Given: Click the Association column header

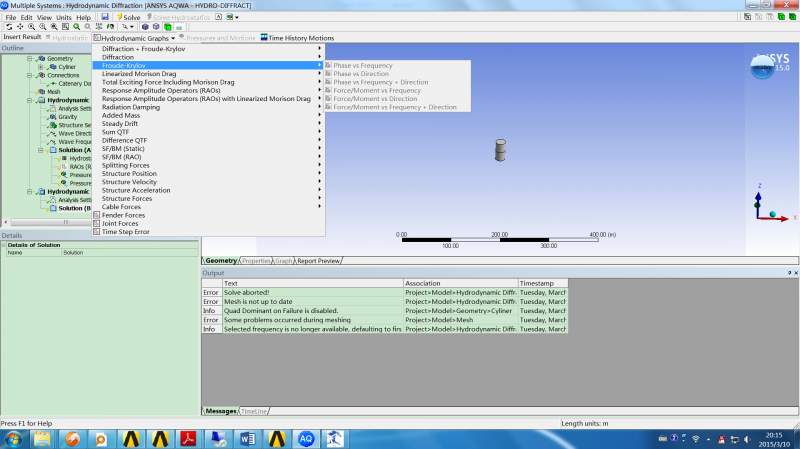Looking at the screenshot, I should (x=460, y=283).
